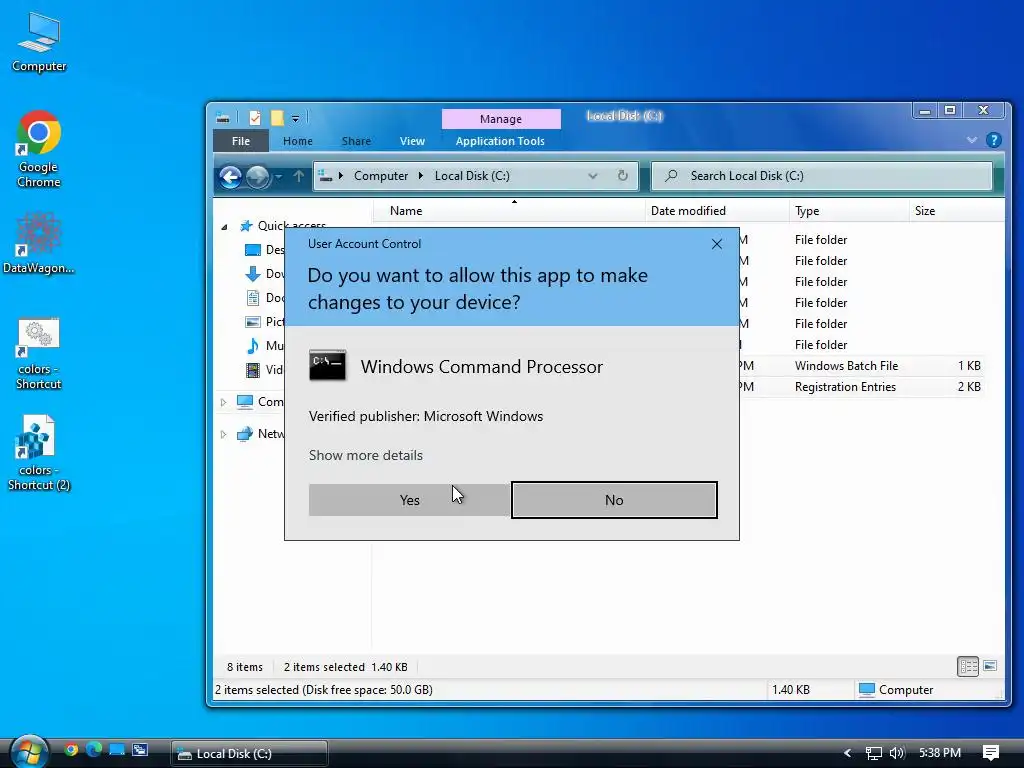Click Local Disk (C:) address breadcrumb
The image size is (1024, 768).
coord(472,176)
